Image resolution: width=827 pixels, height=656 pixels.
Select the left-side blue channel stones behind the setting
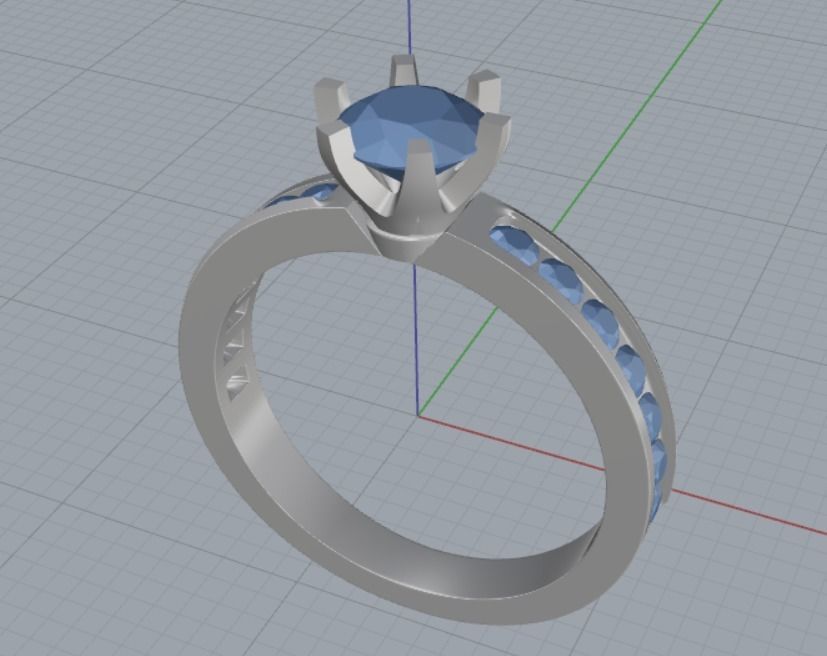(303, 196)
